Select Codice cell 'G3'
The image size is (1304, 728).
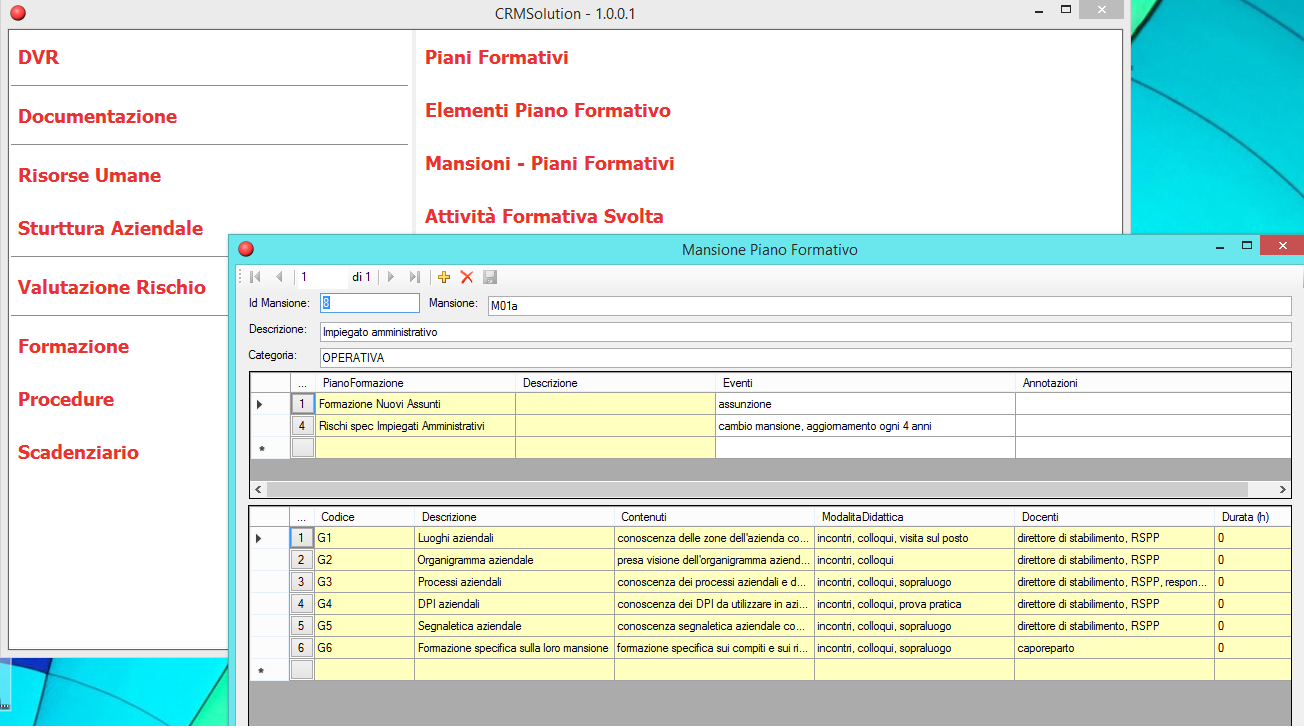click(x=364, y=582)
